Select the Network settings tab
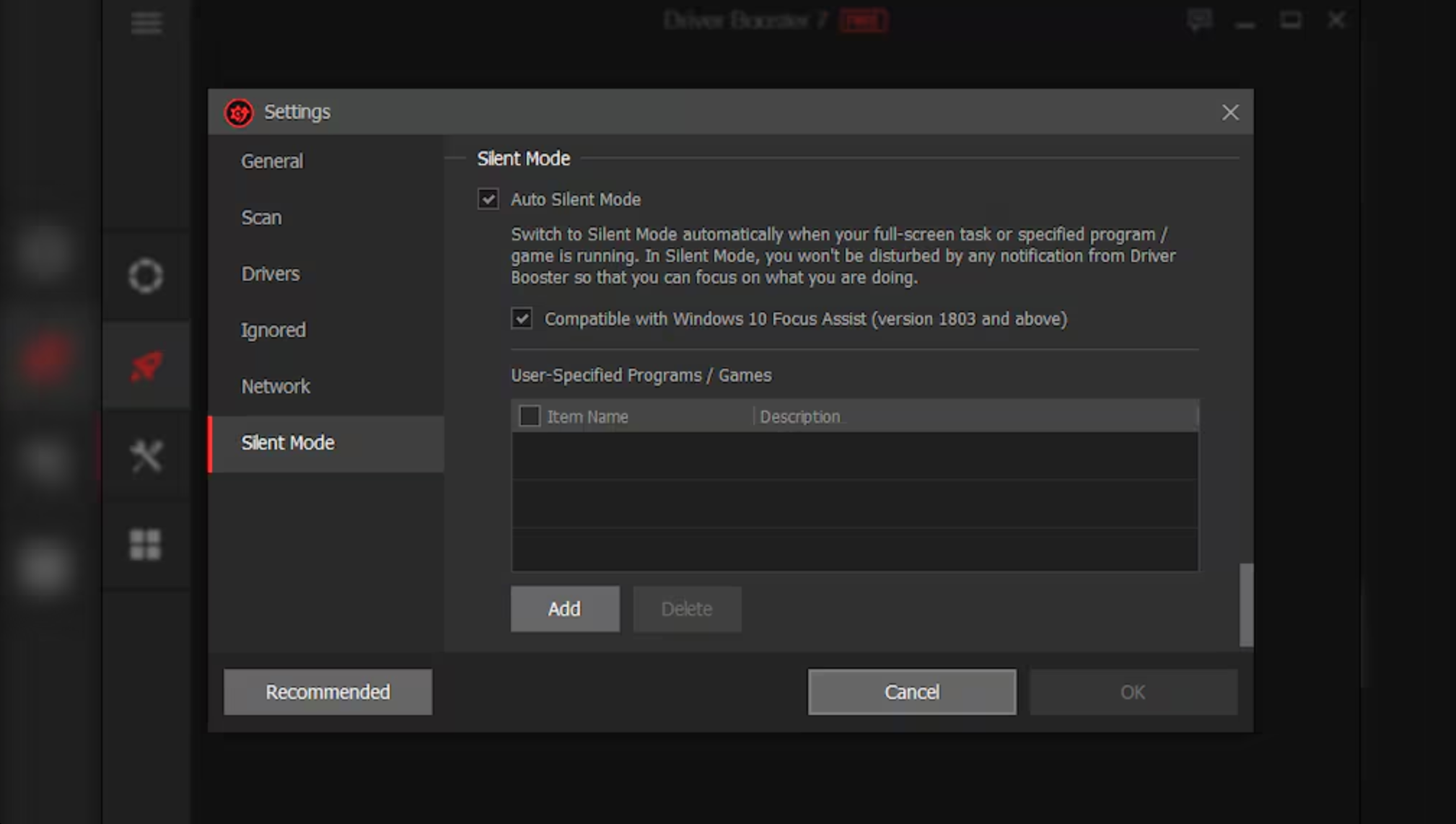The width and height of the screenshot is (1456, 824). click(275, 386)
